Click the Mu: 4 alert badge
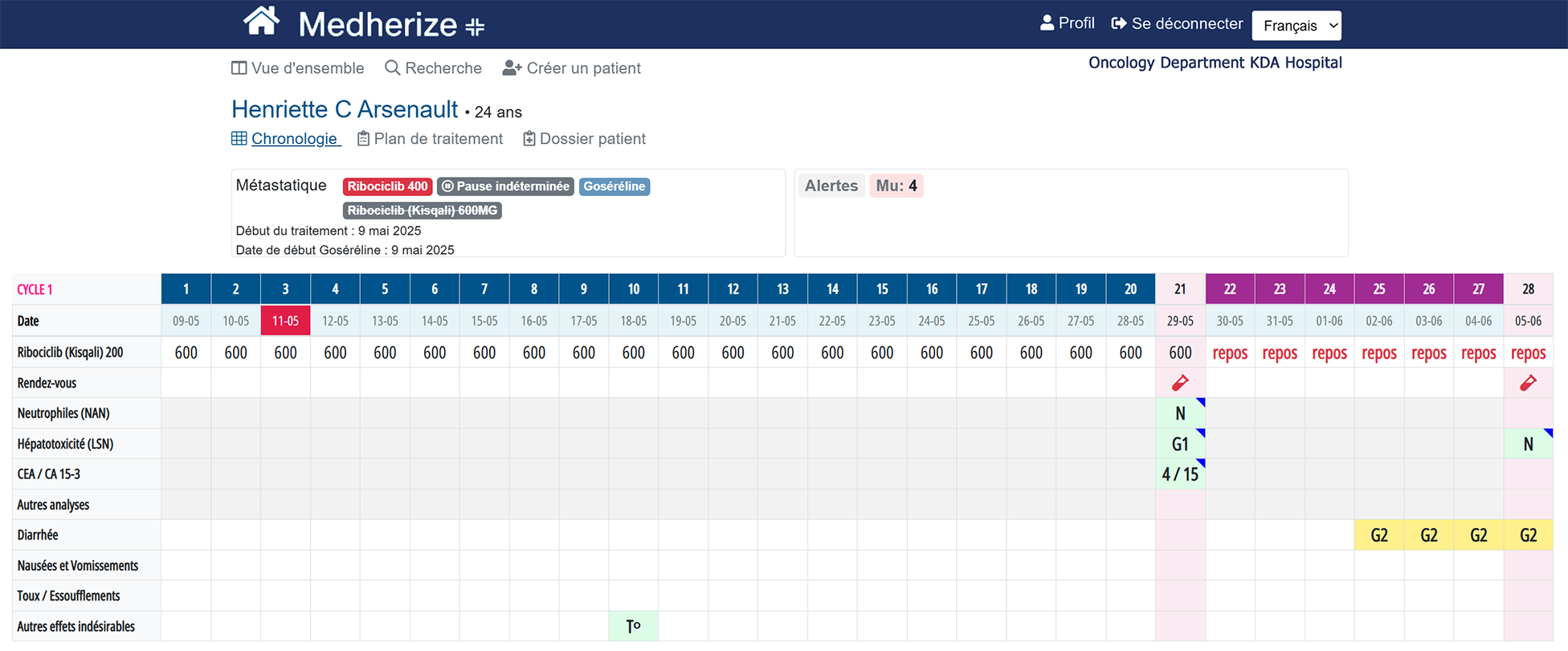 click(x=896, y=186)
